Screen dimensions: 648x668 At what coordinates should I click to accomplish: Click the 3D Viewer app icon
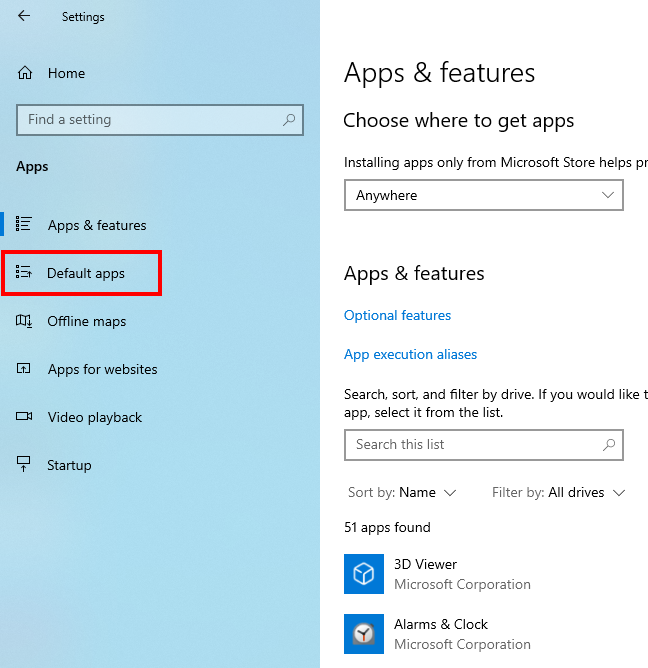[x=364, y=573]
